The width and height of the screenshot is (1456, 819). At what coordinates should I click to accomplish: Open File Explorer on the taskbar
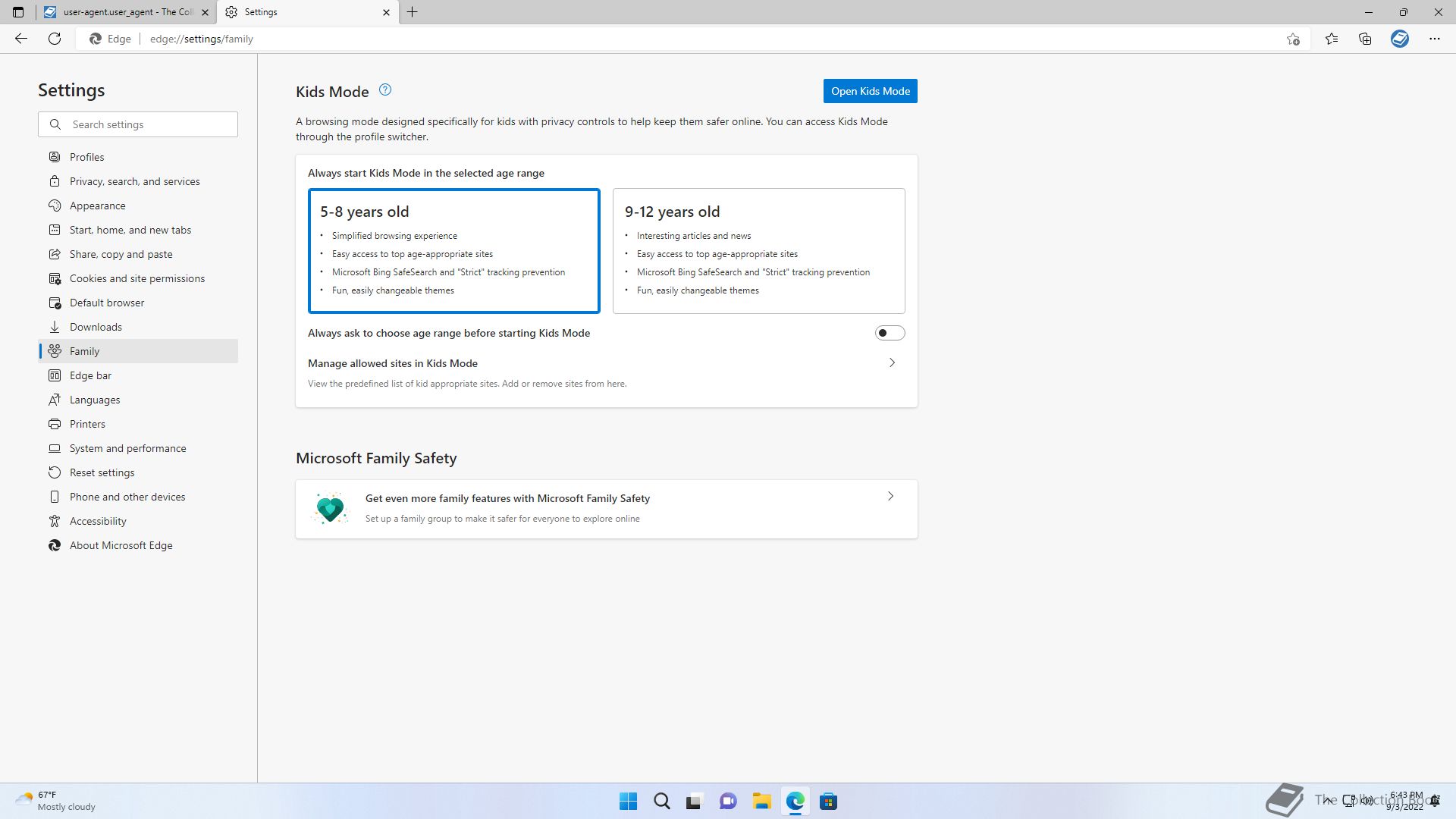761,802
